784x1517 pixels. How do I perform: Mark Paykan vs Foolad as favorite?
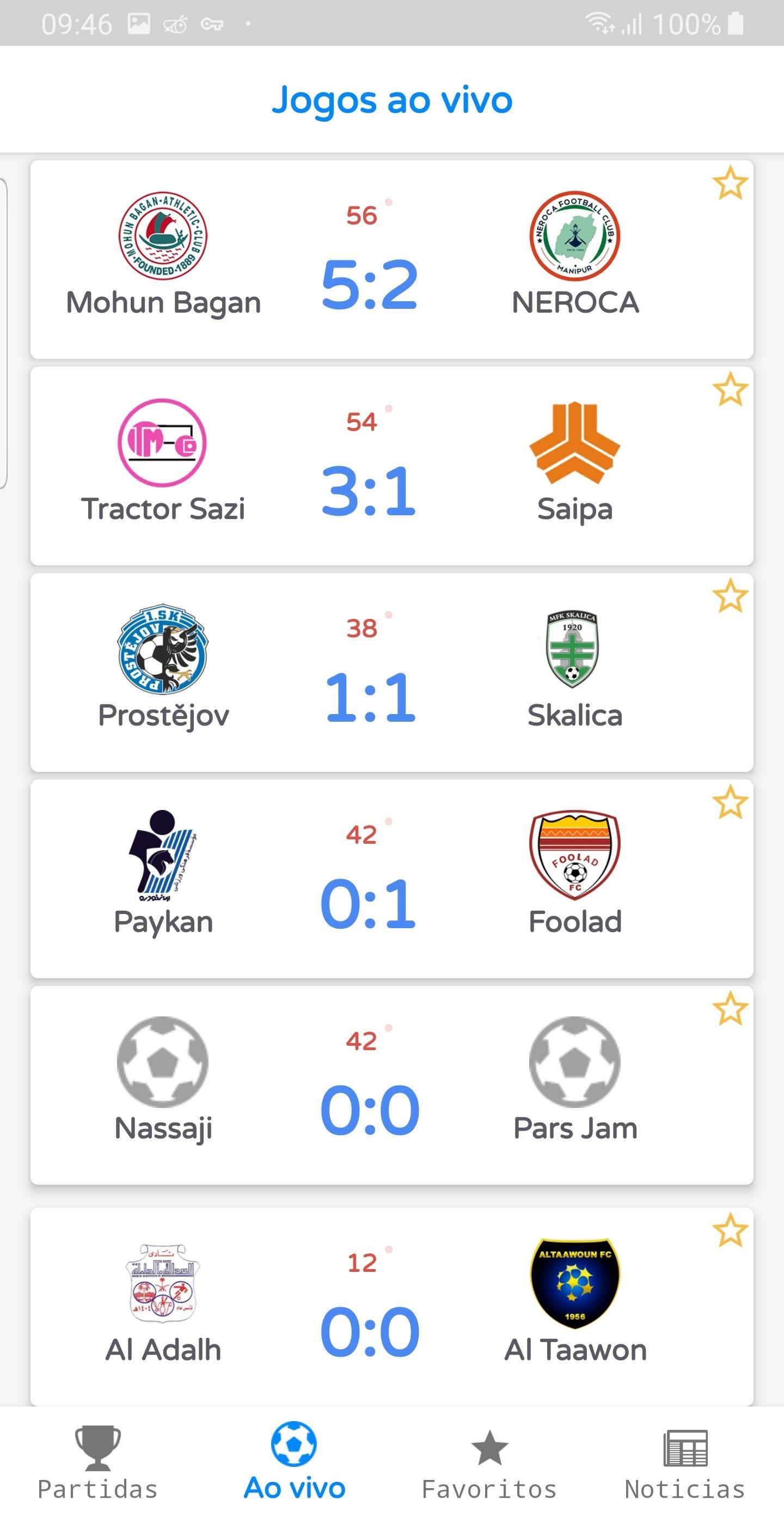730,802
